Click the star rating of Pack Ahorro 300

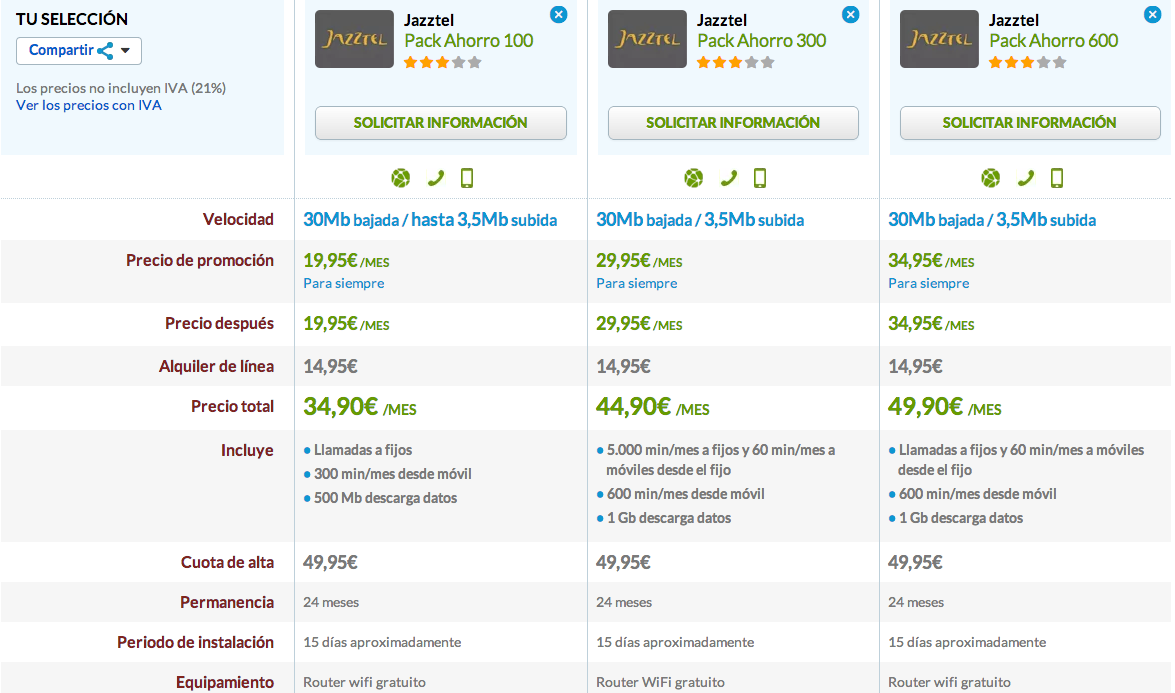(x=735, y=62)
